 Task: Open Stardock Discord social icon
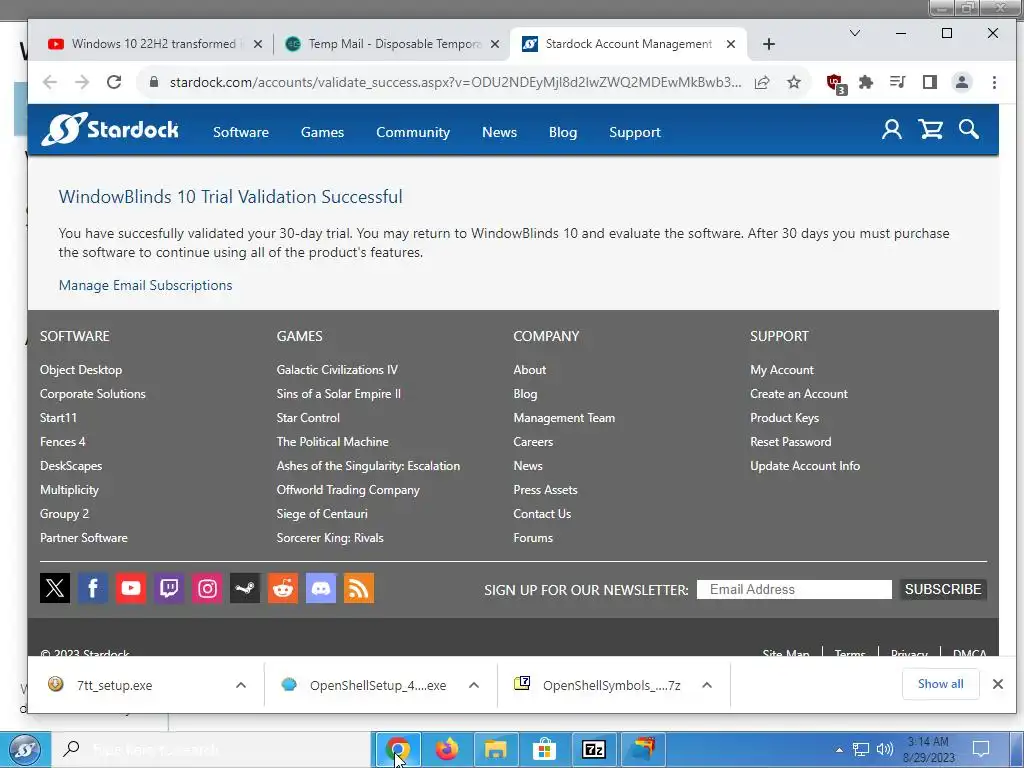click(x=321, y=588)
